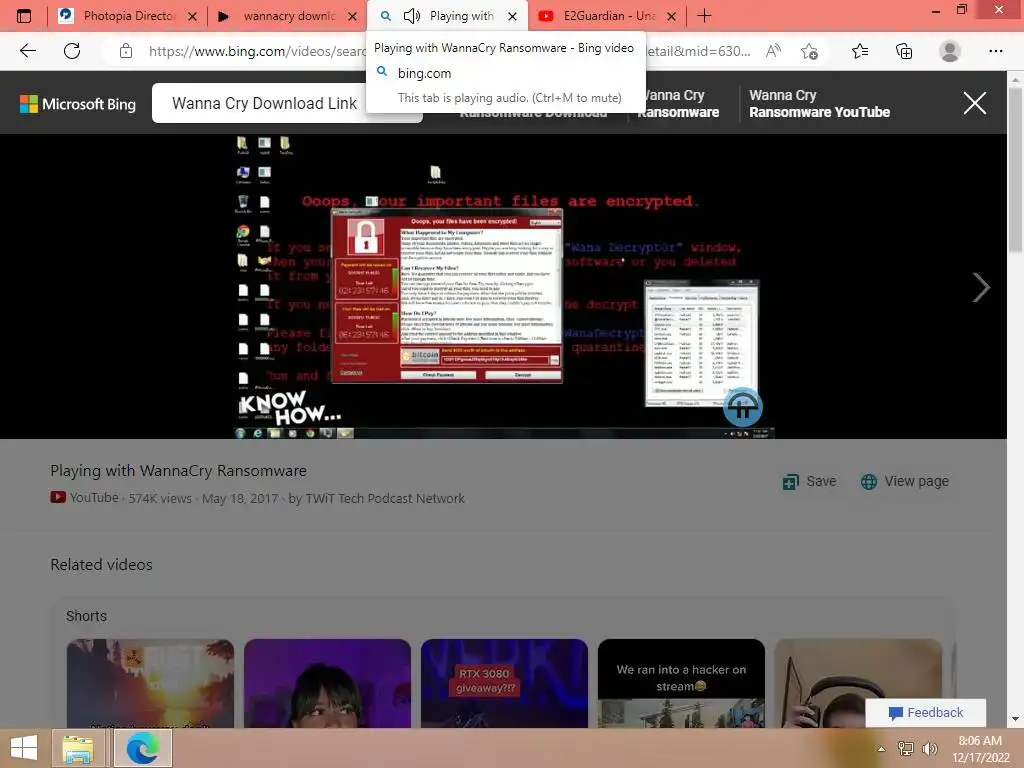The width and height of the screenshot is (1024, 768).
Task: Open the Collections panel
Action: 904,51
